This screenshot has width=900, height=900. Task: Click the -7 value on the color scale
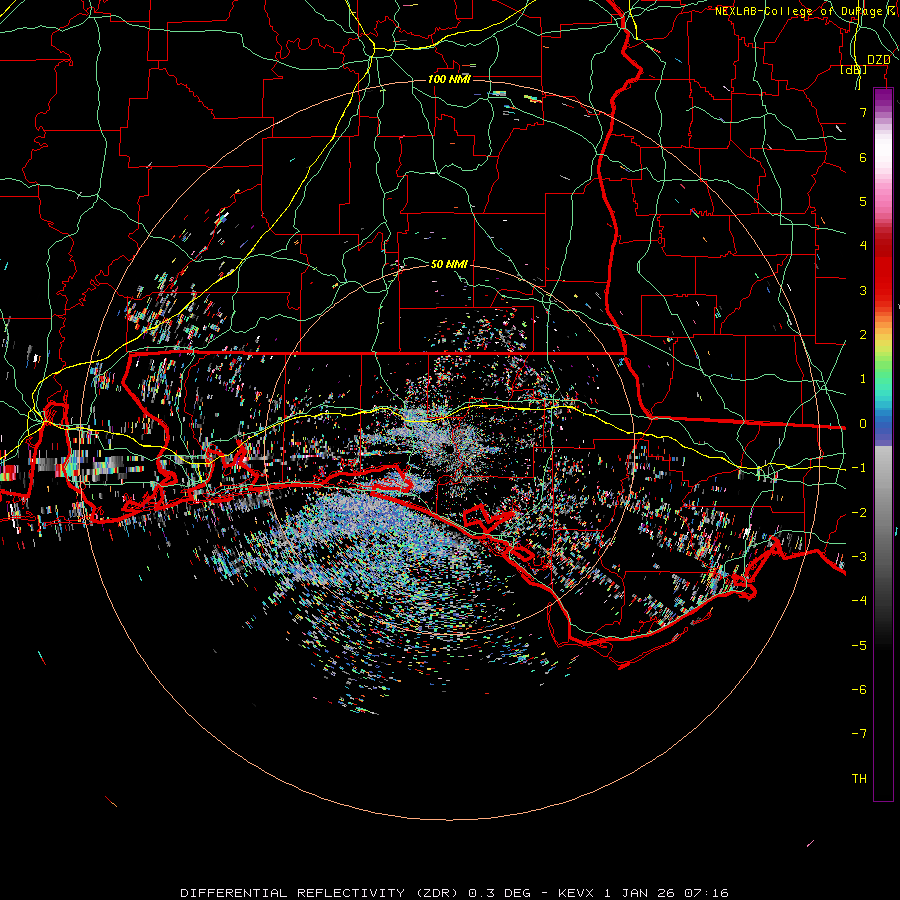tap(859, 734)
